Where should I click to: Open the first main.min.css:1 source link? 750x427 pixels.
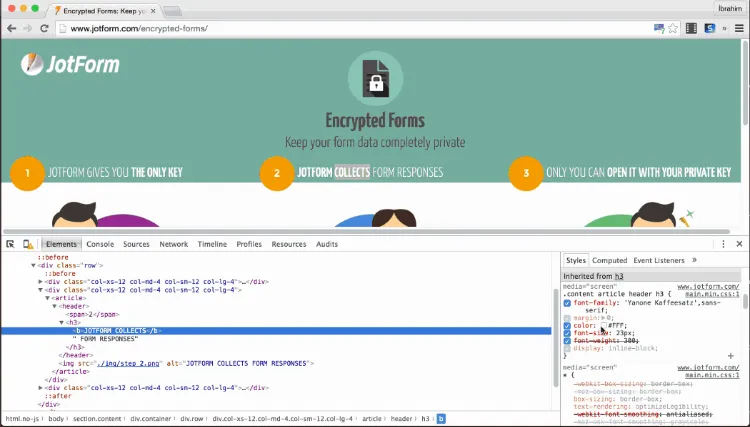tap(712, 294)
